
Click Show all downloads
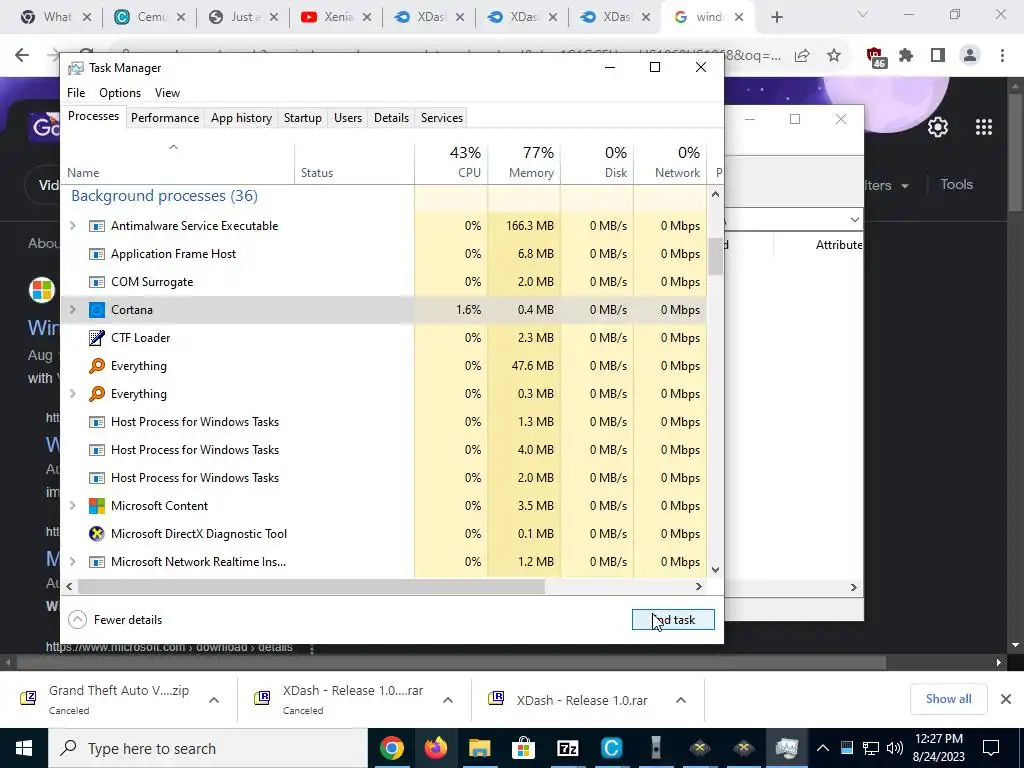click(x=948, y=699)
